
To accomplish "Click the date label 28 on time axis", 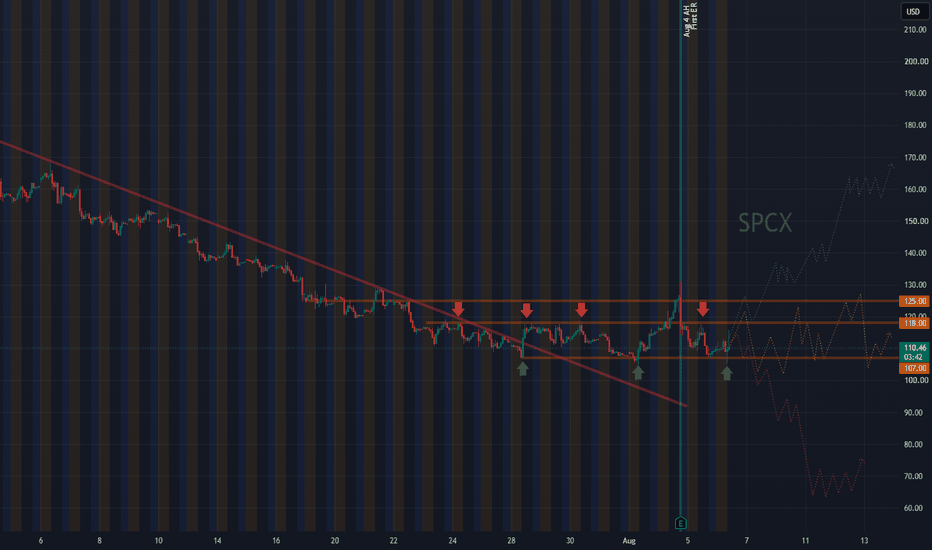I will point(511,540).
